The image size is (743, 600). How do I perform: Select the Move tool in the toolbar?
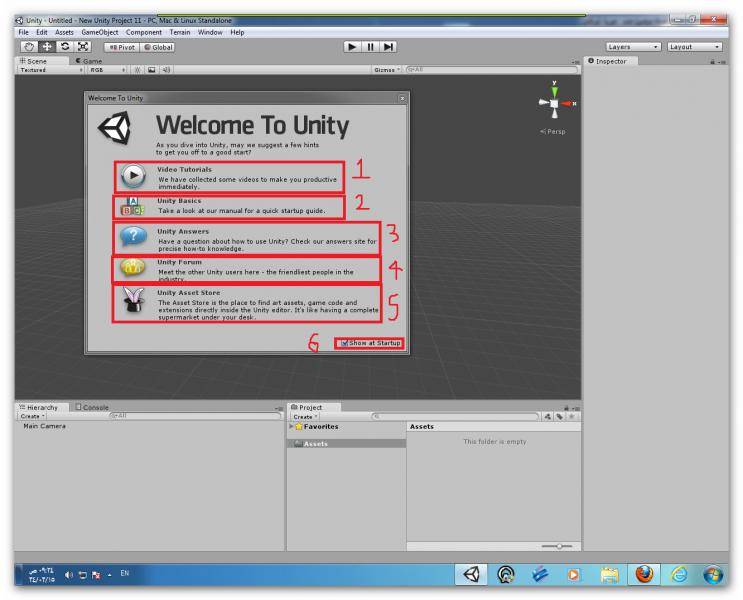(x=47, y=47)
